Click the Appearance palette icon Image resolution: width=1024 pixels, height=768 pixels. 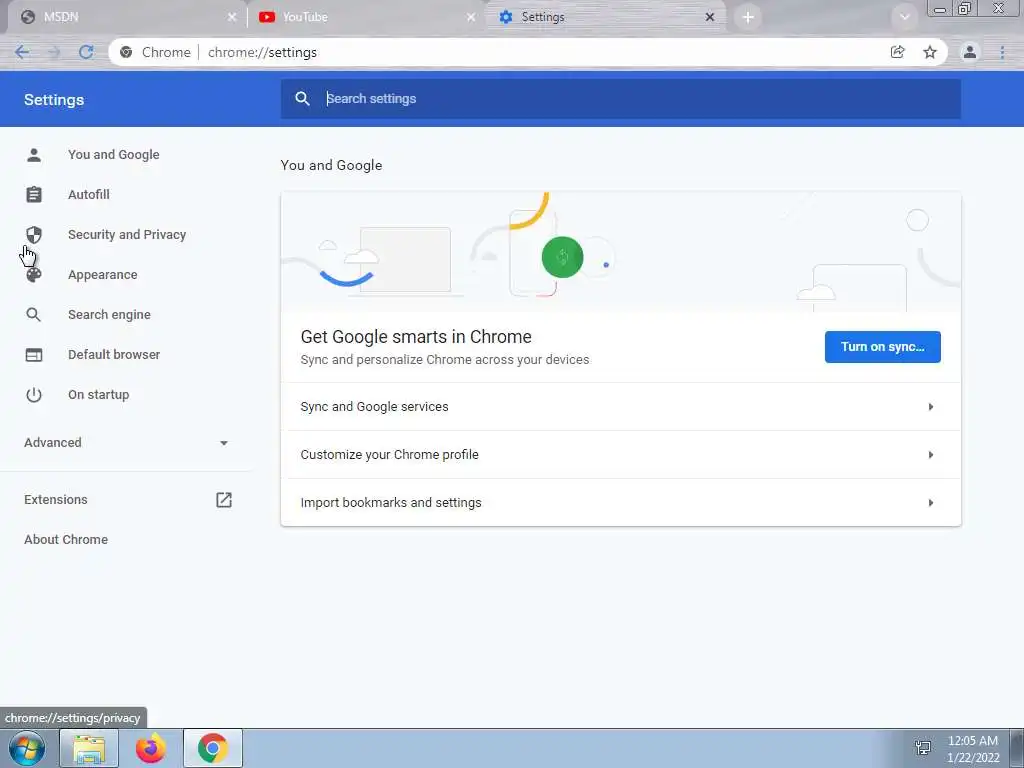pos(34,275)
